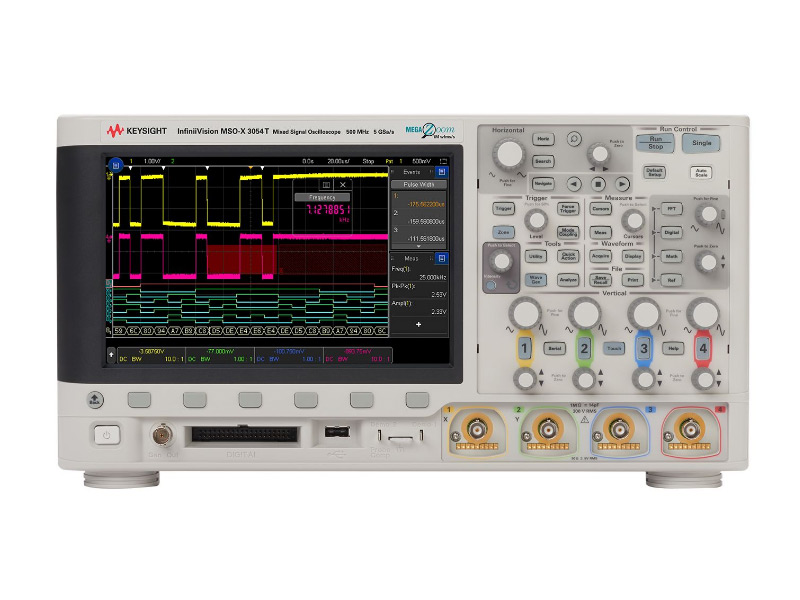The width and height of the screenshot is (800, 600).
Task: Hit the Single acquisition button
Action: [702, 143]
